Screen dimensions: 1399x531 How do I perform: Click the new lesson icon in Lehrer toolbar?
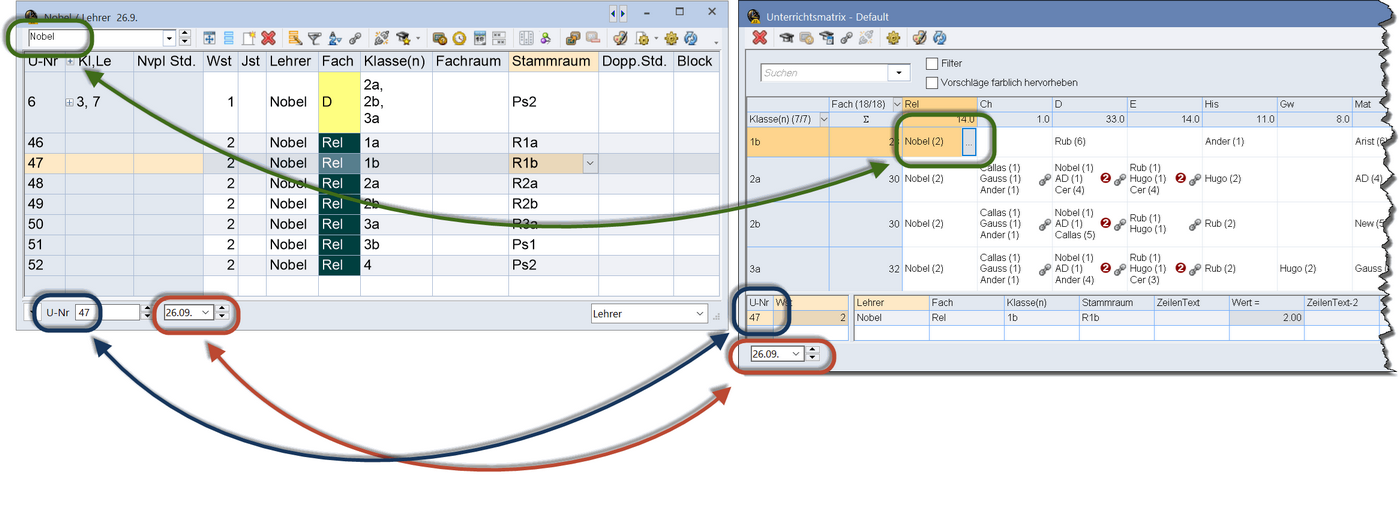click(249, 38)
